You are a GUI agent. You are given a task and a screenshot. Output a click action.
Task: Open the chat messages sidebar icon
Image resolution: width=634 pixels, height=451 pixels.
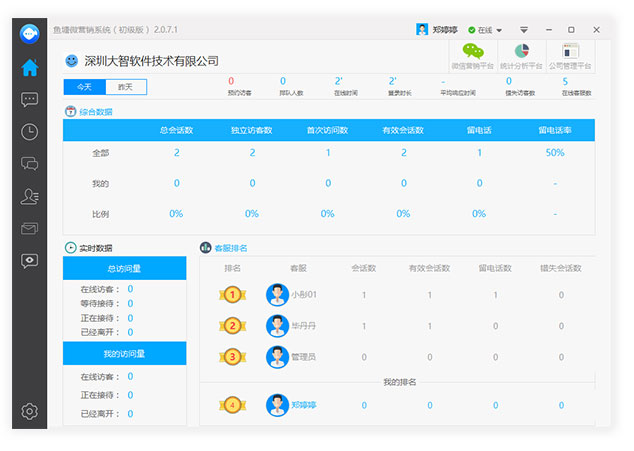(30, 100)
